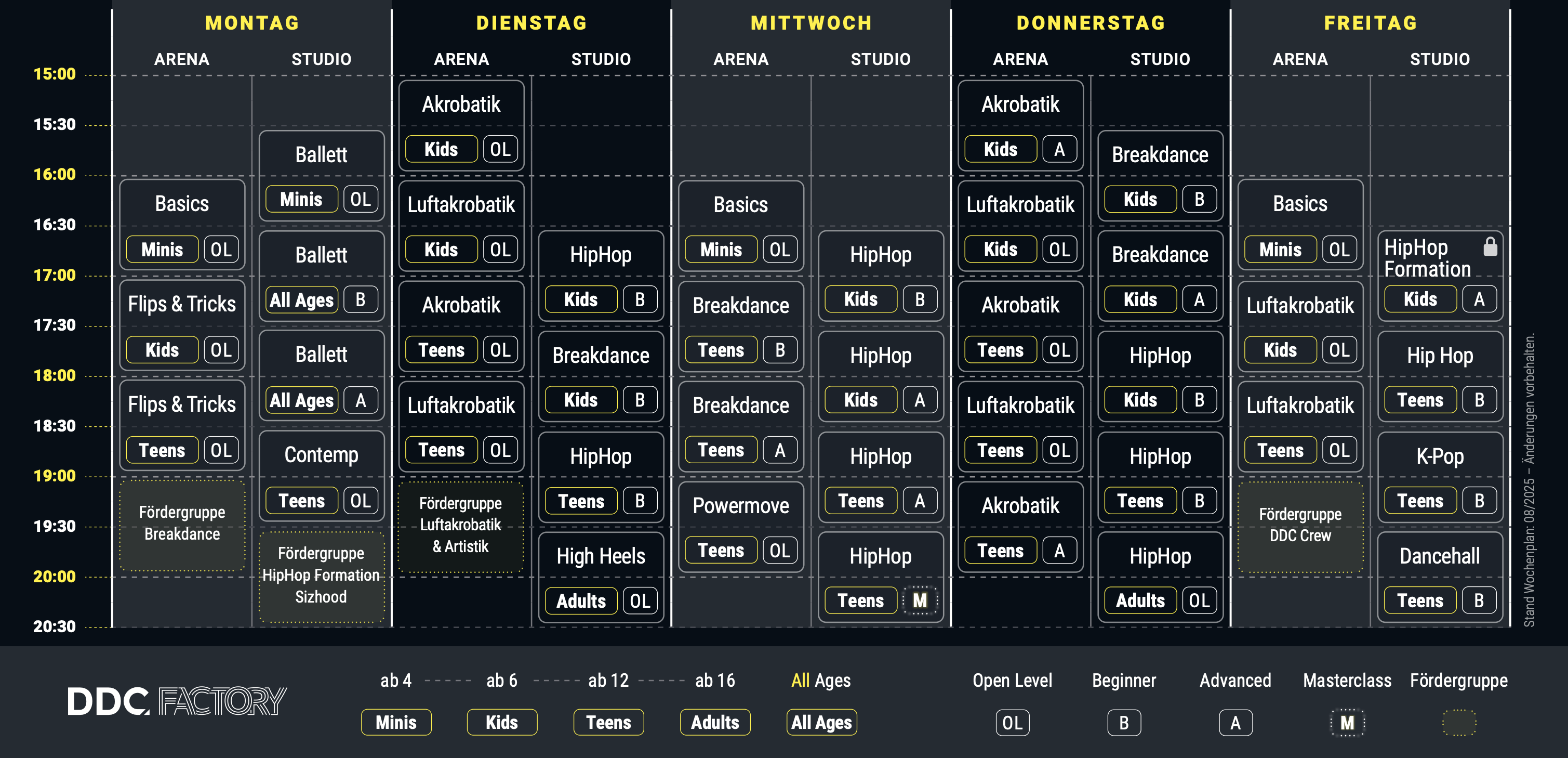Click the Open Level OL legend badge

point(1012,723)
